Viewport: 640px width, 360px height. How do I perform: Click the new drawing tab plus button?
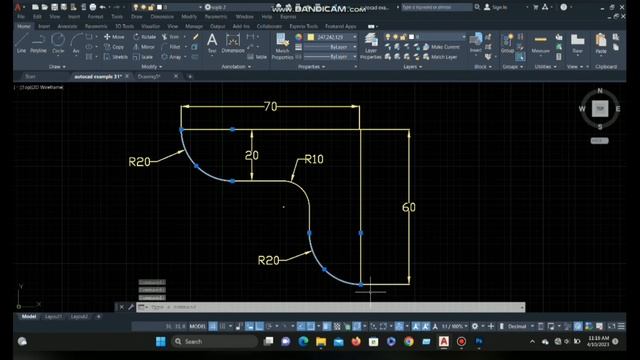pyautogui.click(x=190, y=76)
